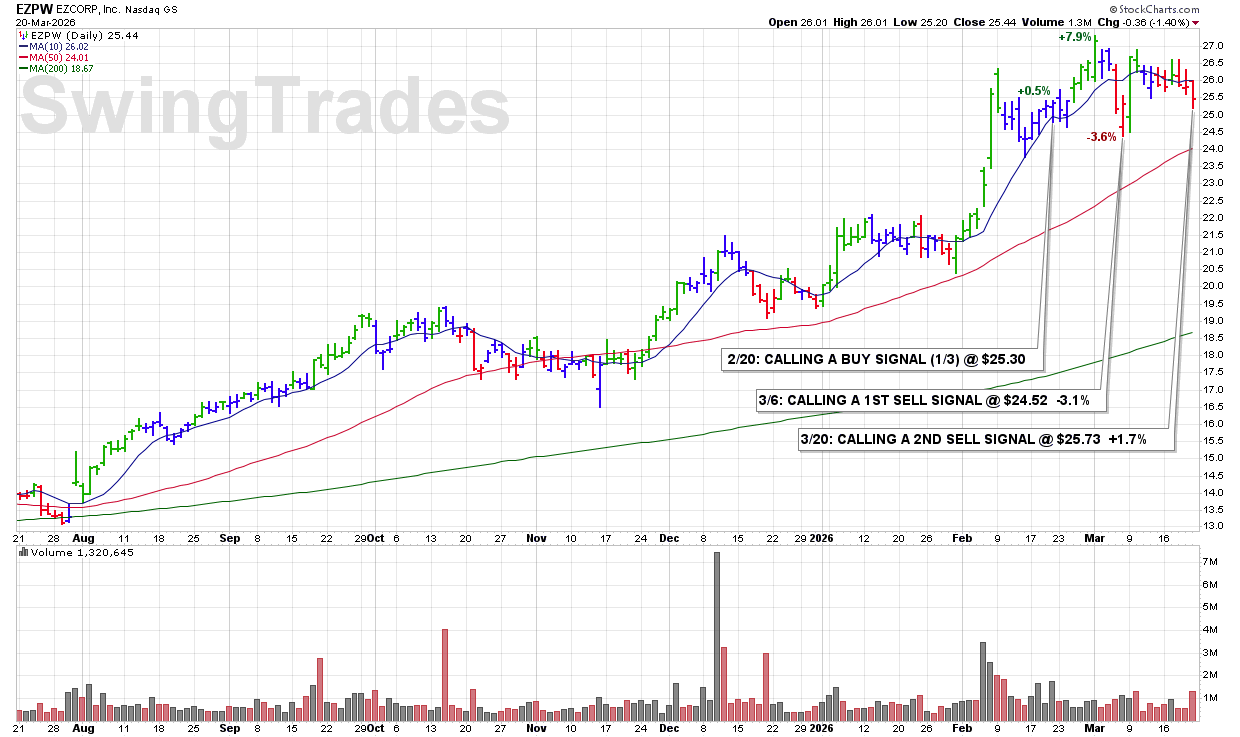Click the -3.6% red loss label
The height and width of the screenshot is (737, 1240).
point(1101,137)
